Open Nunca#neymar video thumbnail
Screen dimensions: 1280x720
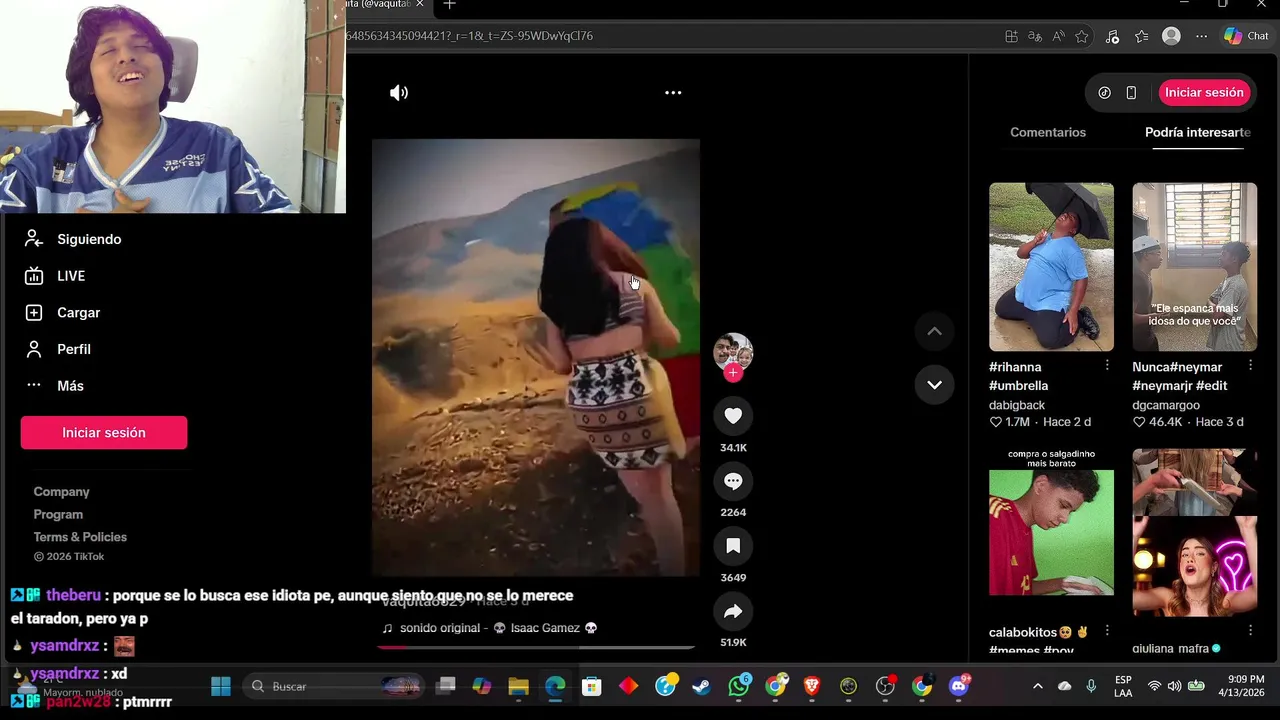[x=1194, y=267]
